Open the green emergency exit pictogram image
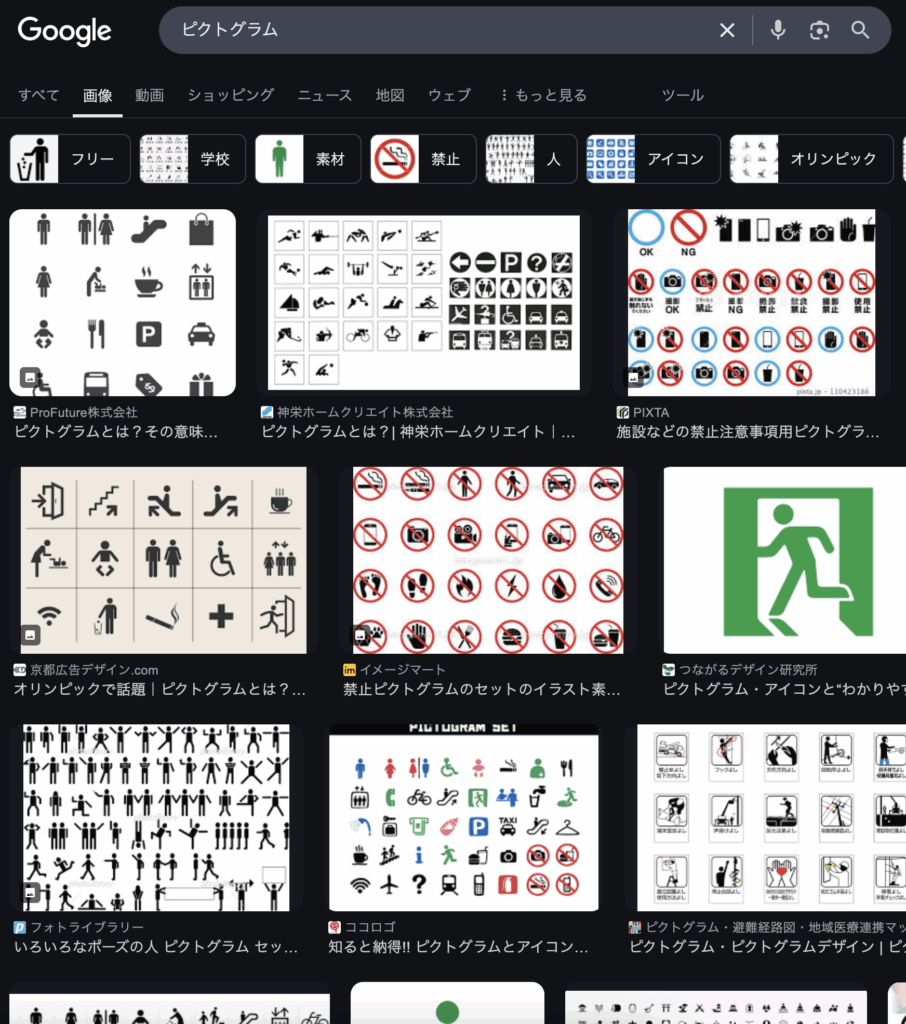Image resolution: width=906 pixels, height=1024 pixels. point(784,560)
